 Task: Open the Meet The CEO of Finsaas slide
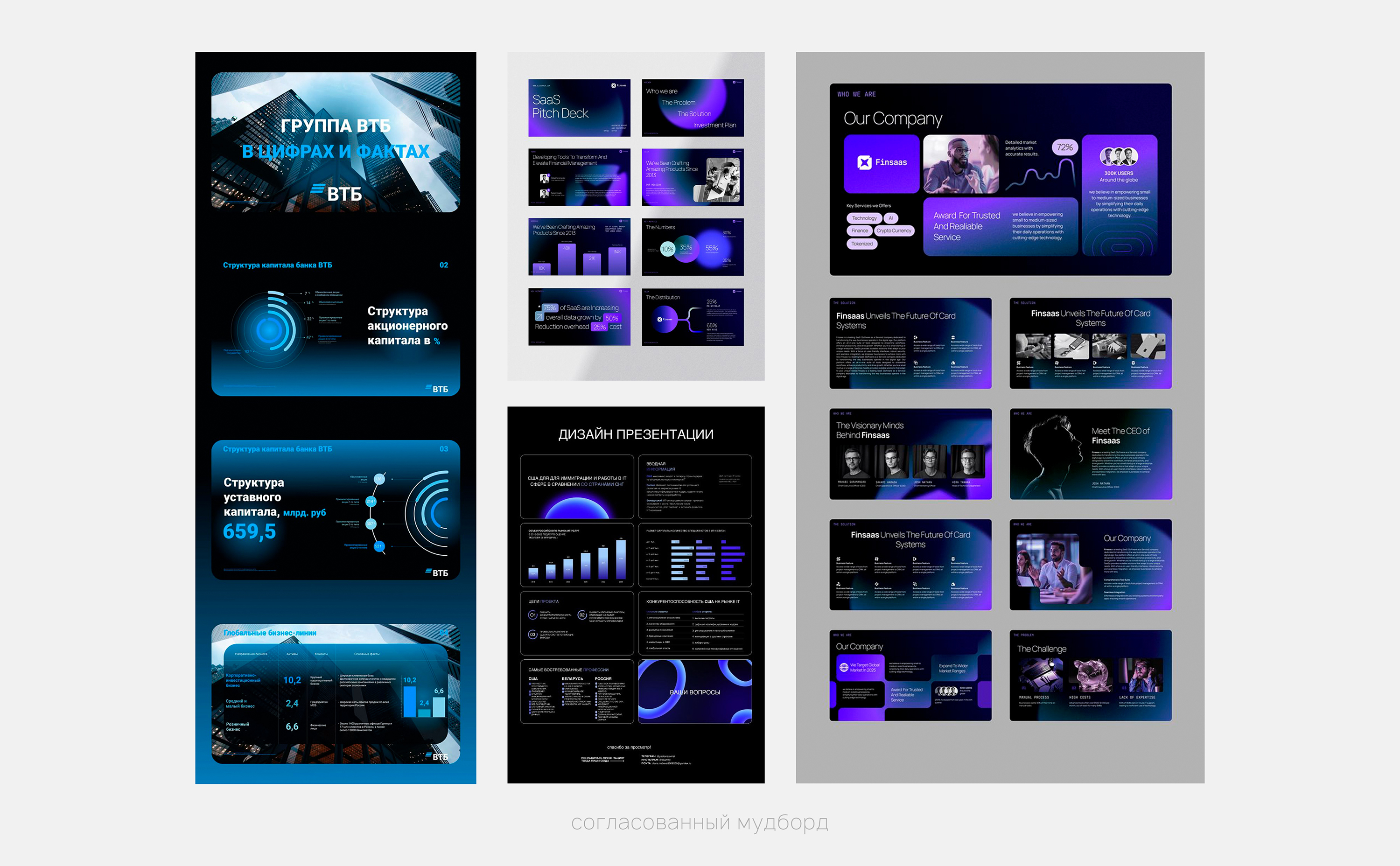(1090, 454)
